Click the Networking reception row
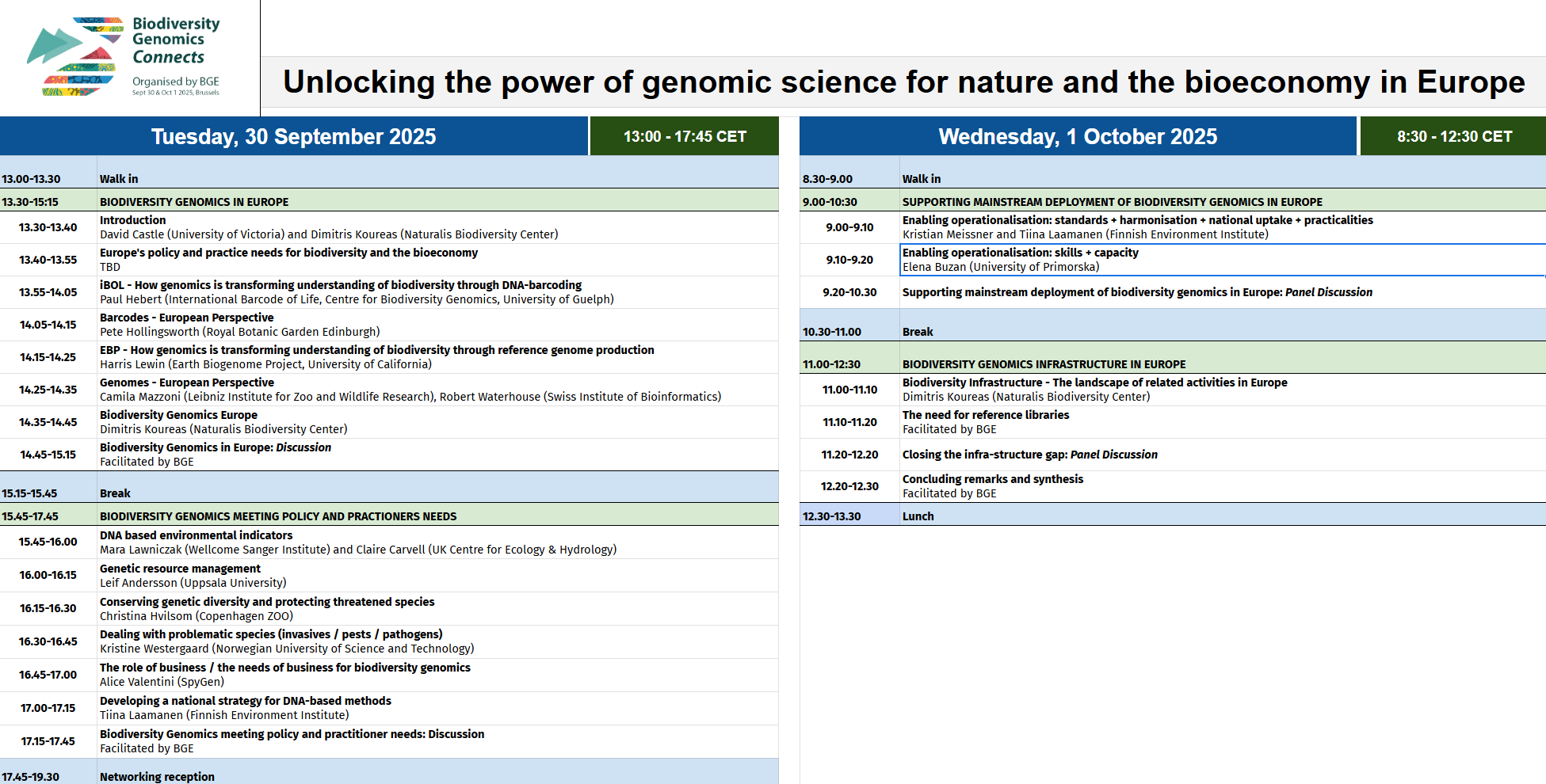This screenshot has height=784, width=1546. [x=389, y=772]
